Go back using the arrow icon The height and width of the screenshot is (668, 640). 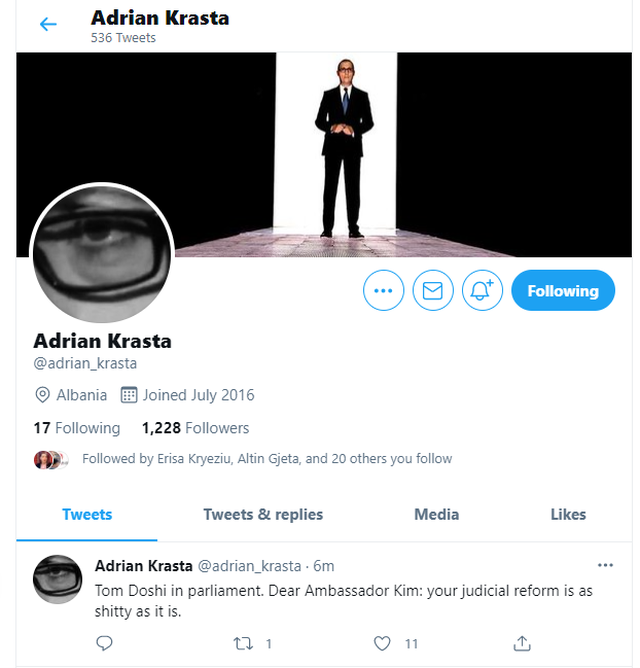click(48, 24)
